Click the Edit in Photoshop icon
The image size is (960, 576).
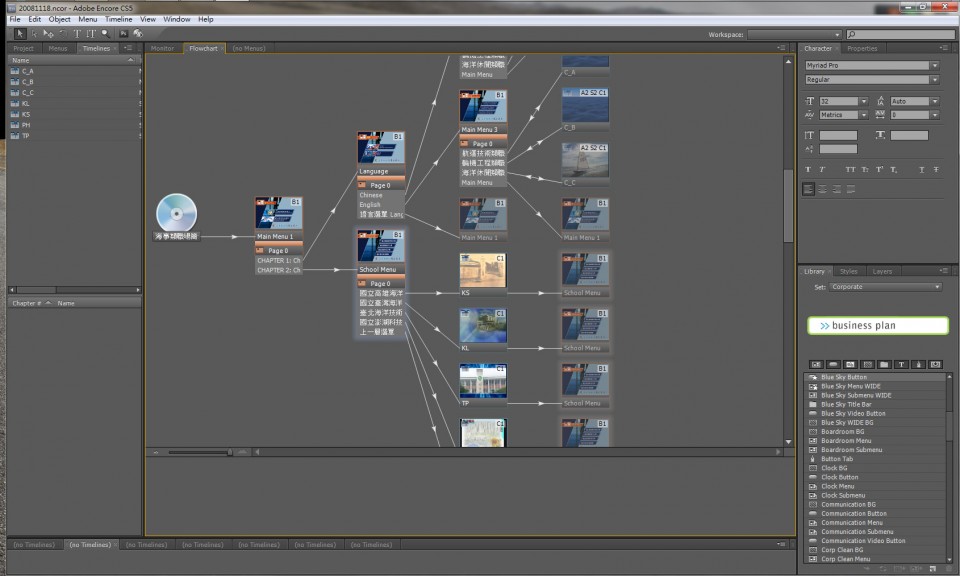pos(123,33)
